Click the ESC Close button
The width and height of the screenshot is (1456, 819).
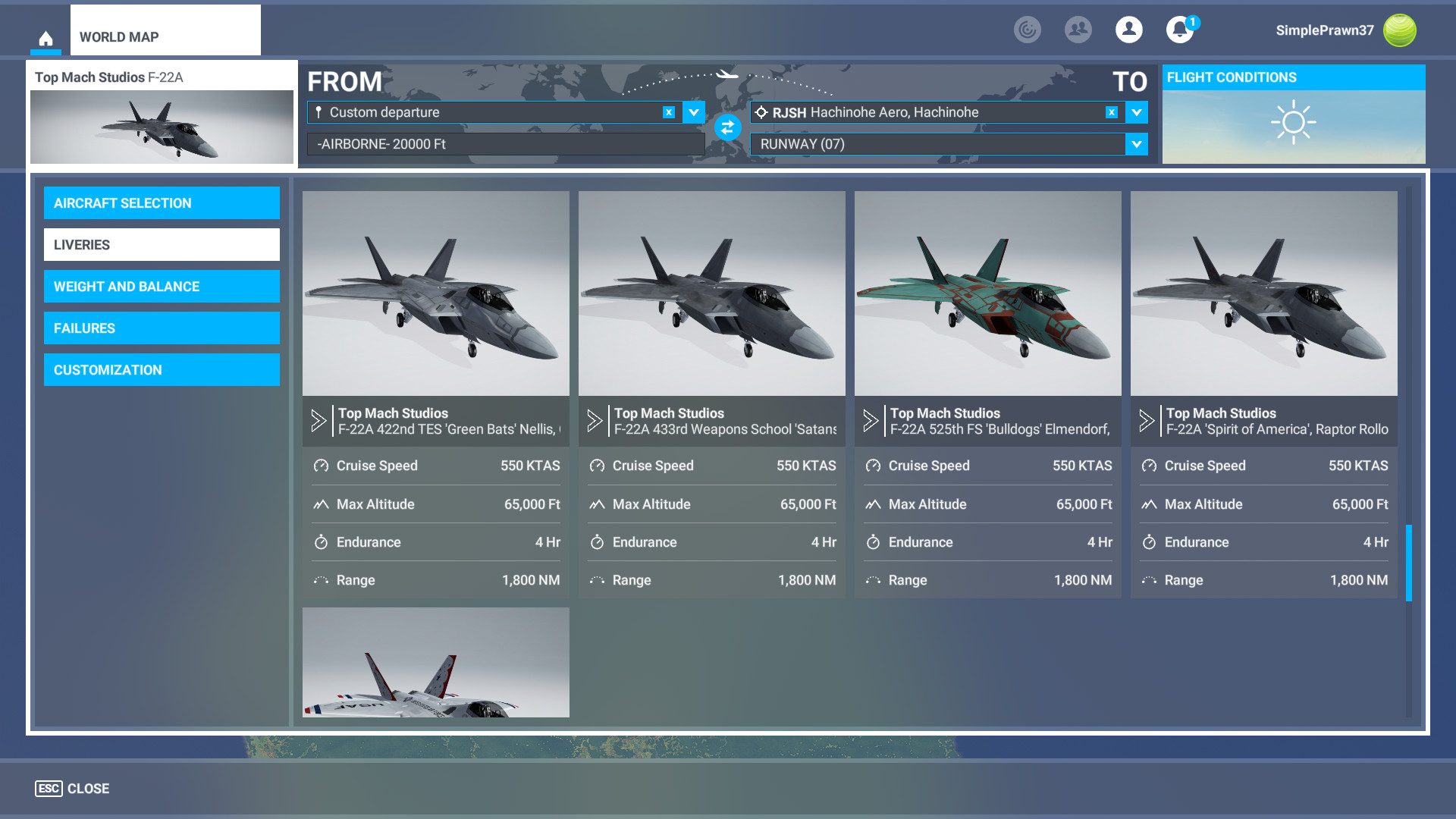[x=73, y=789]
